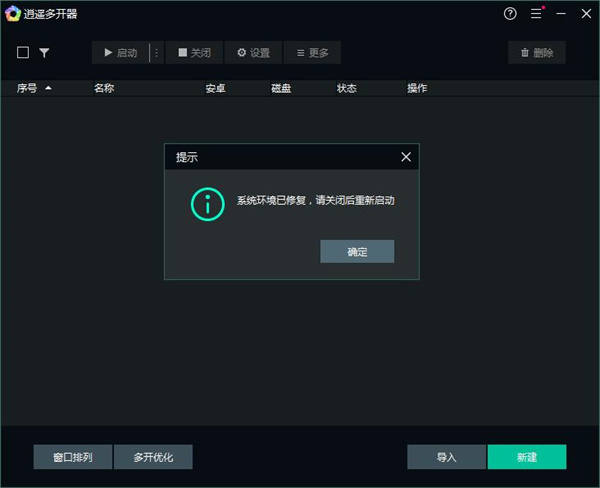Click the 关闭 stop button in toolbar
The height and width of the screenshot is (488, 600).
[x=194, y=52]
